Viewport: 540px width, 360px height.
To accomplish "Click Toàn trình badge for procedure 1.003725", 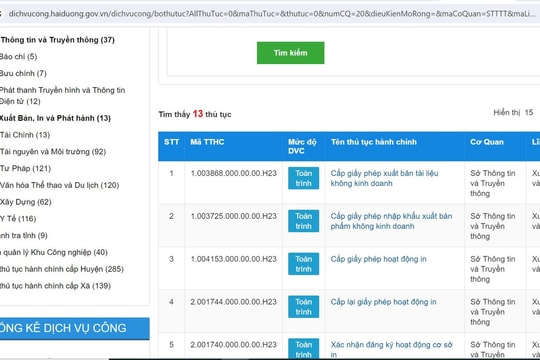I will [x=303, y=221].
